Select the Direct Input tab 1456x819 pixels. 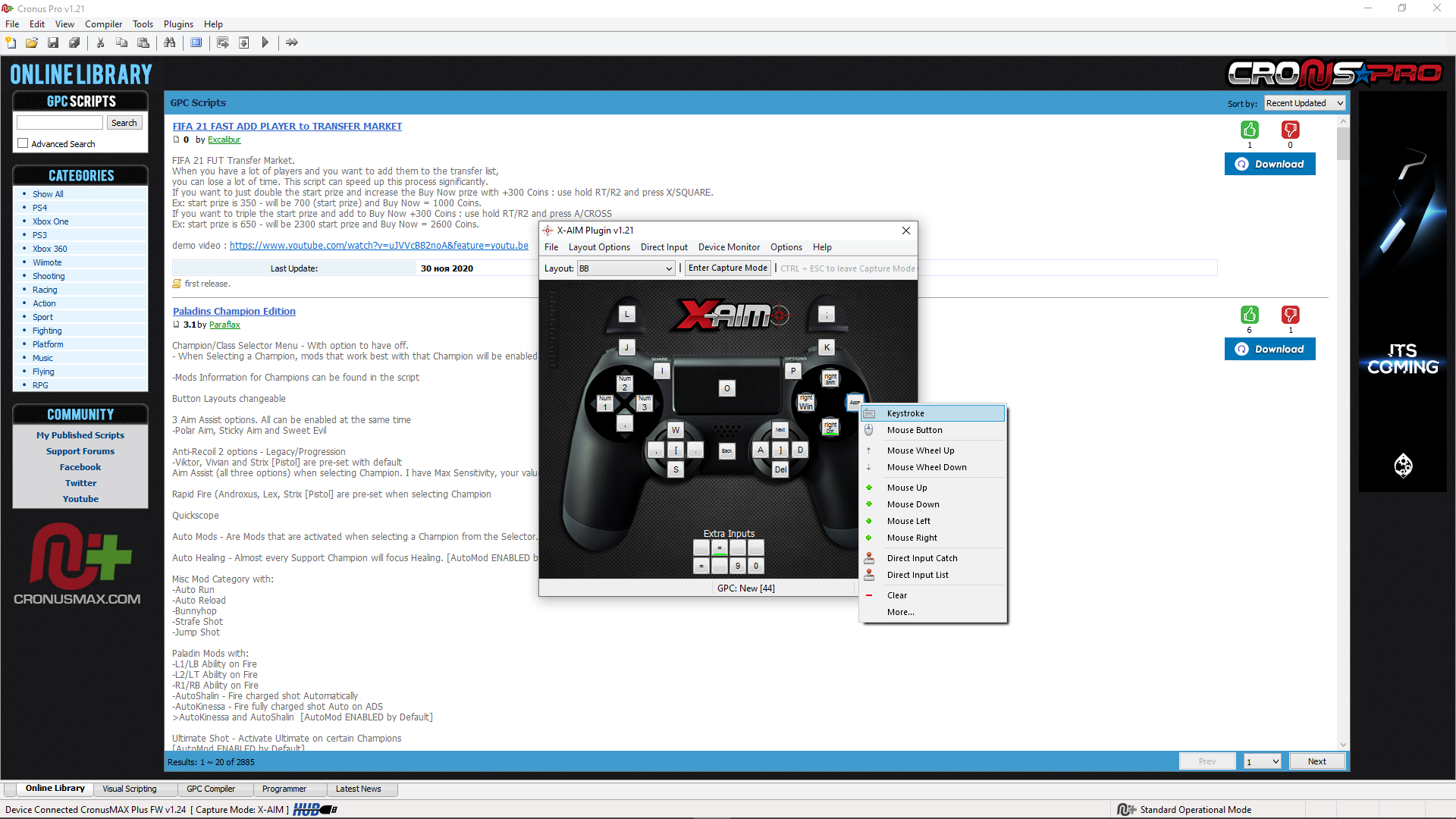[660, 247]
